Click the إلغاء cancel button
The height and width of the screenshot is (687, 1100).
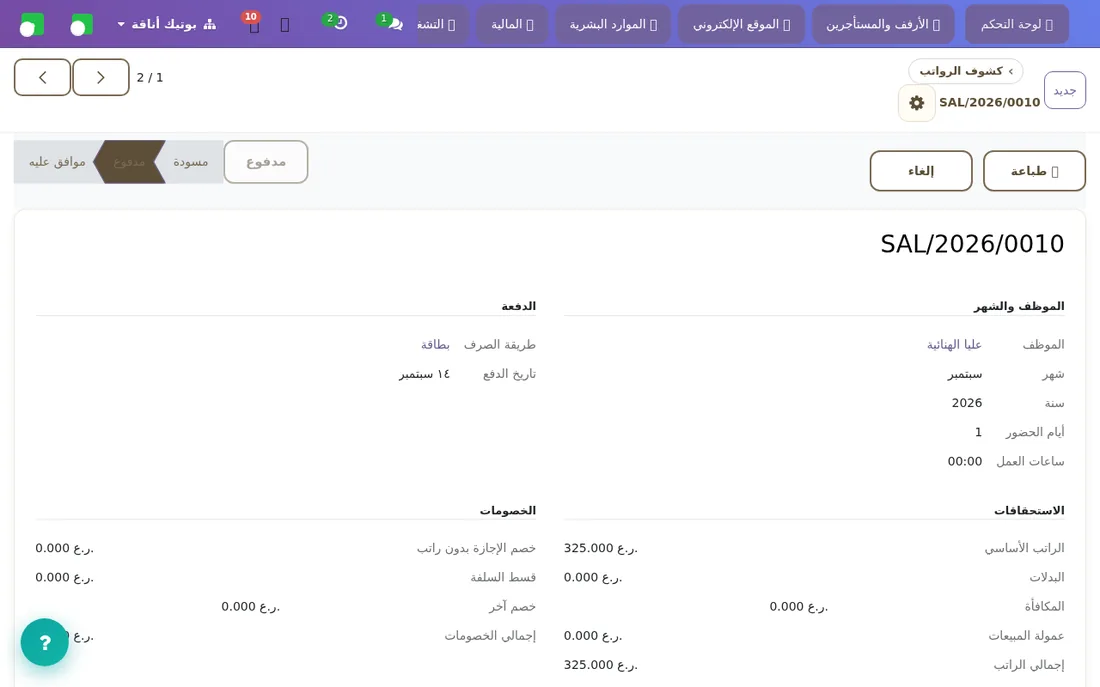coord(920,171)
